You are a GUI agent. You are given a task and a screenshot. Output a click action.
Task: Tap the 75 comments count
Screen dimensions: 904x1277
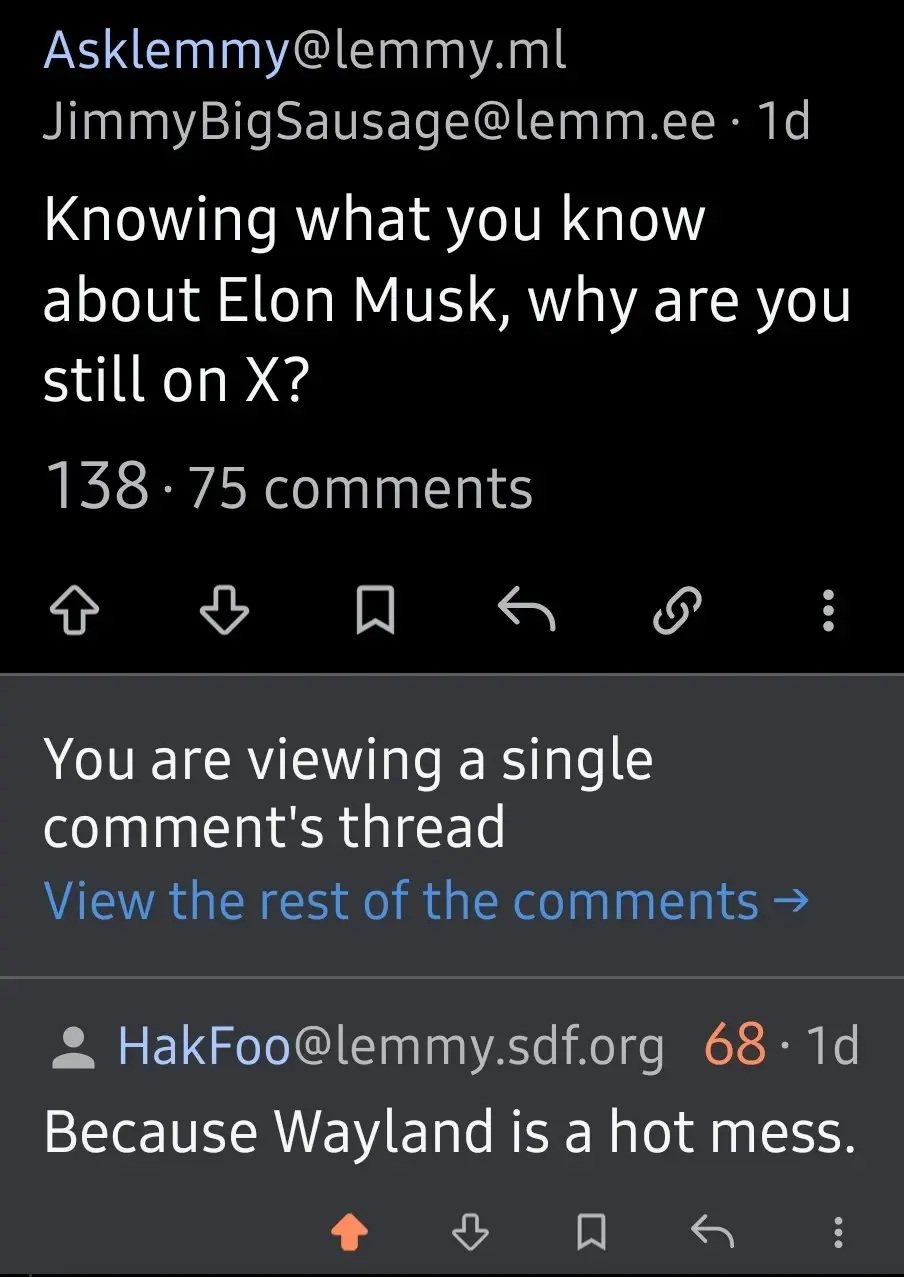click(360, 489)
